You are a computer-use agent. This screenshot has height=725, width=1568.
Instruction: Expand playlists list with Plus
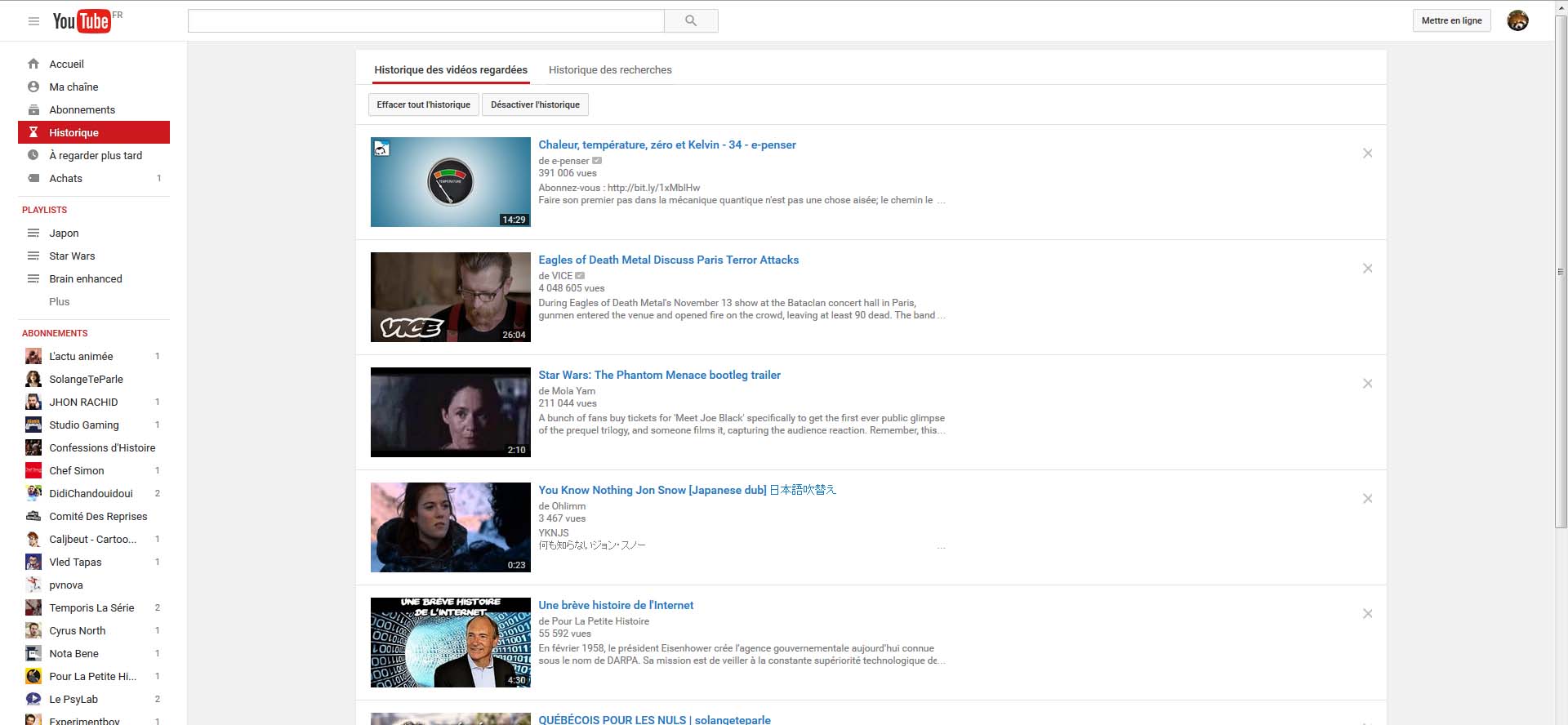point(60,301)
